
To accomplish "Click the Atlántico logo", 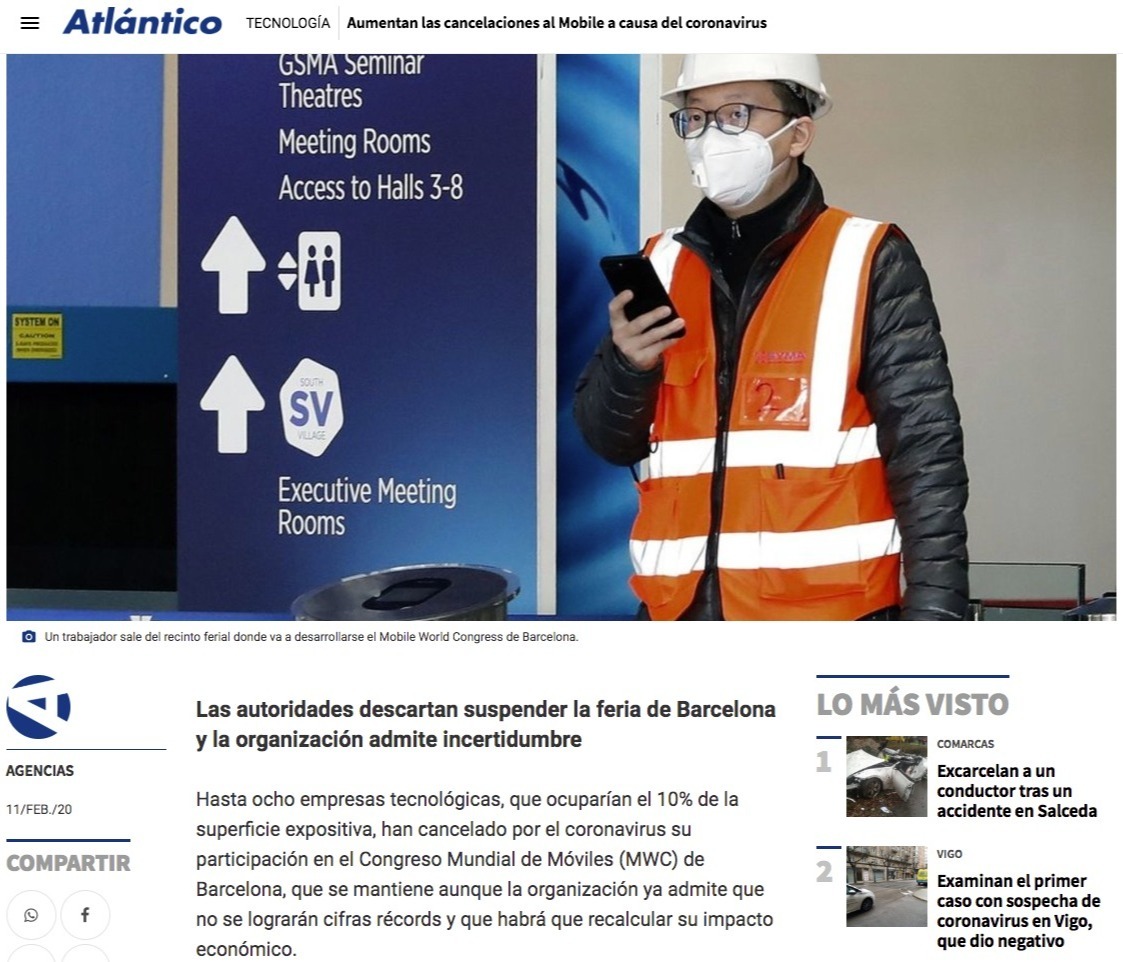I will [142, 22].
